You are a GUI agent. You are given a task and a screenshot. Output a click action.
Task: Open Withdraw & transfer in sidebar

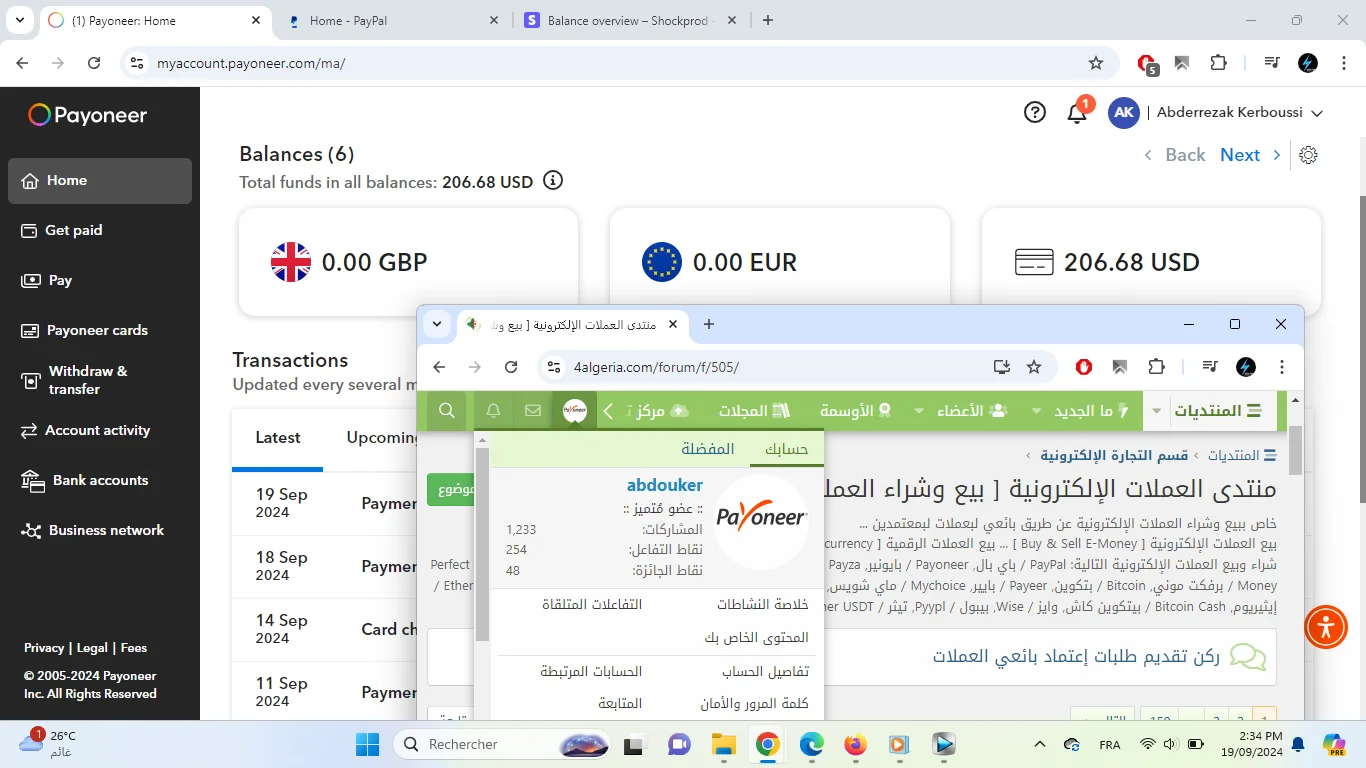pos(88,380)
